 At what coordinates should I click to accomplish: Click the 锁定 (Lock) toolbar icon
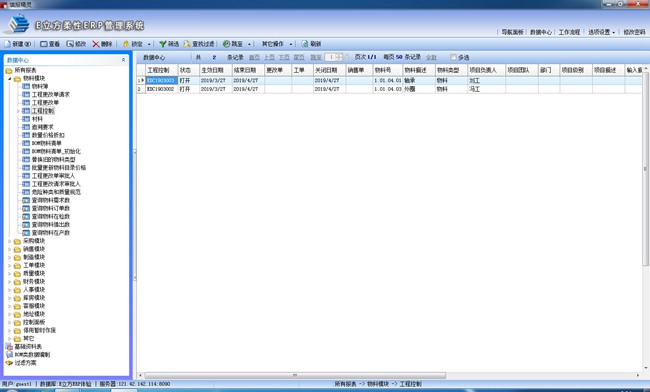126,44
